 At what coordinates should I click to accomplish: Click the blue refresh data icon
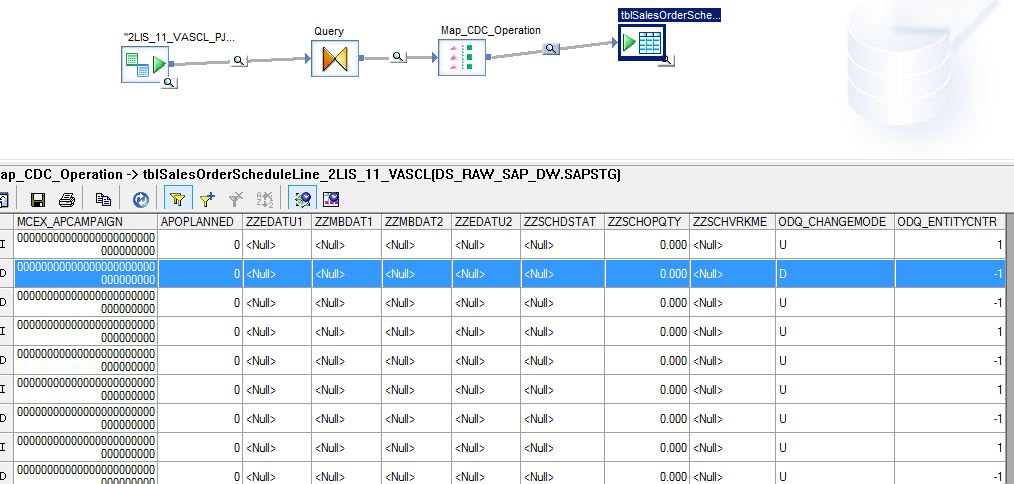140,199
